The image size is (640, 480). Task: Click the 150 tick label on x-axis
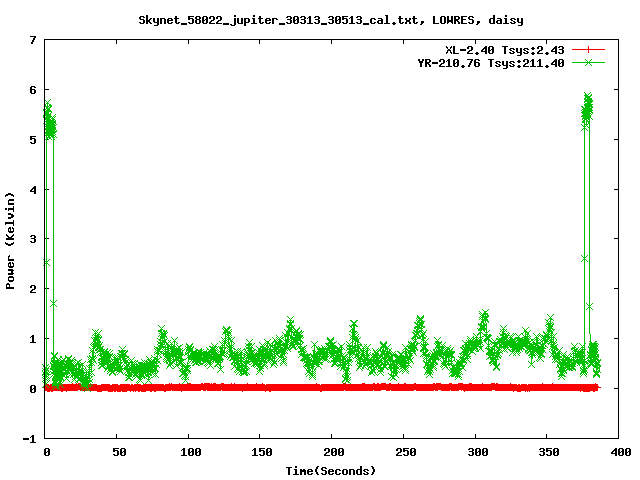260,452
